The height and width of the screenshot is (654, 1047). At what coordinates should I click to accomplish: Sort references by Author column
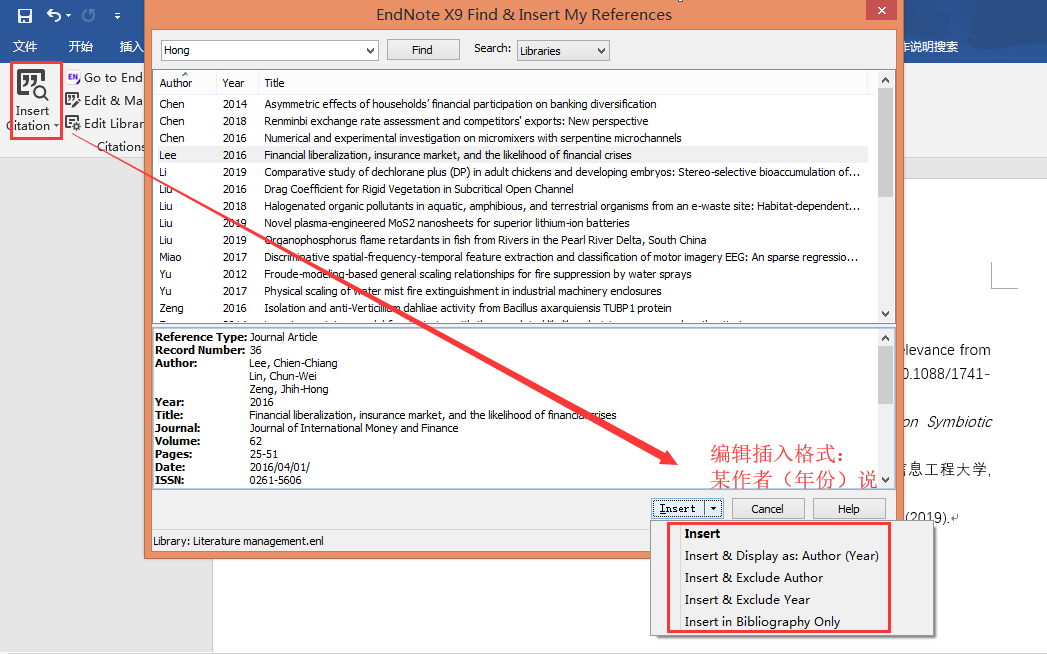176,83
